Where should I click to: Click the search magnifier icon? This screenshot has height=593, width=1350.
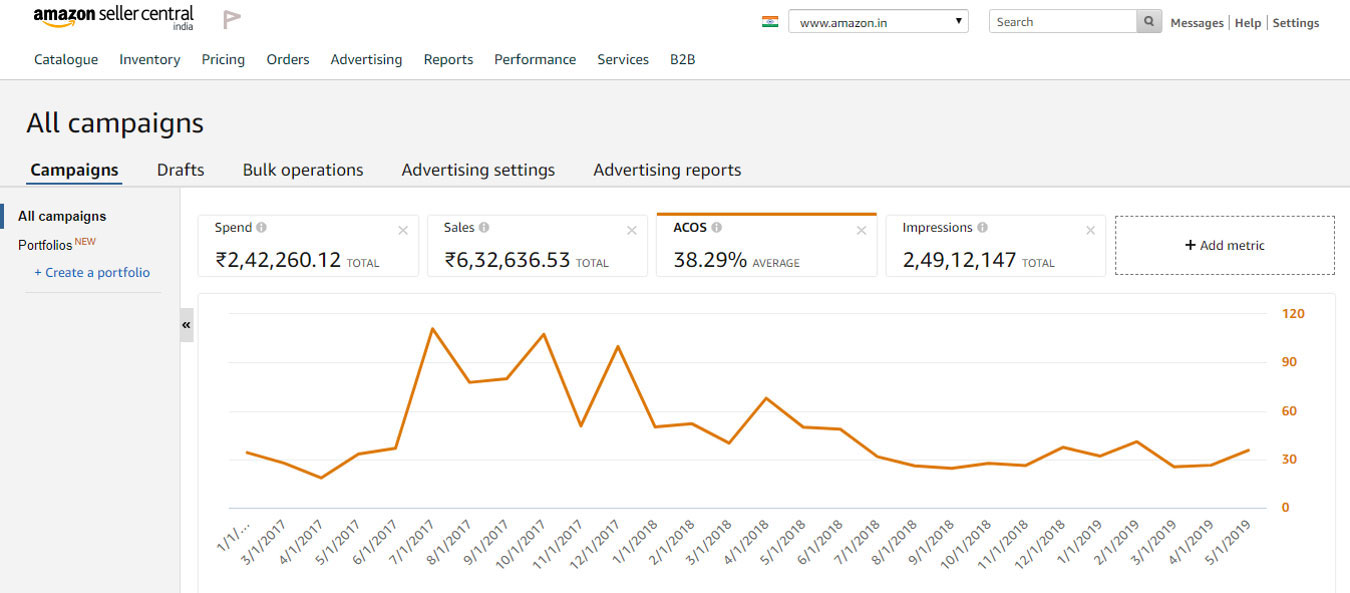tap(1150, 22)
